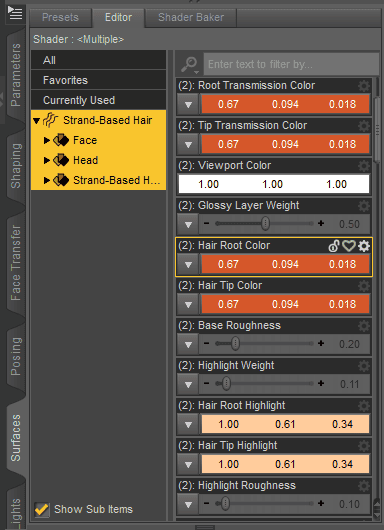The height and width of the screenshot is (530, 384).
Task: Open settings gear for Viewport Color
Action: point(364,166)
